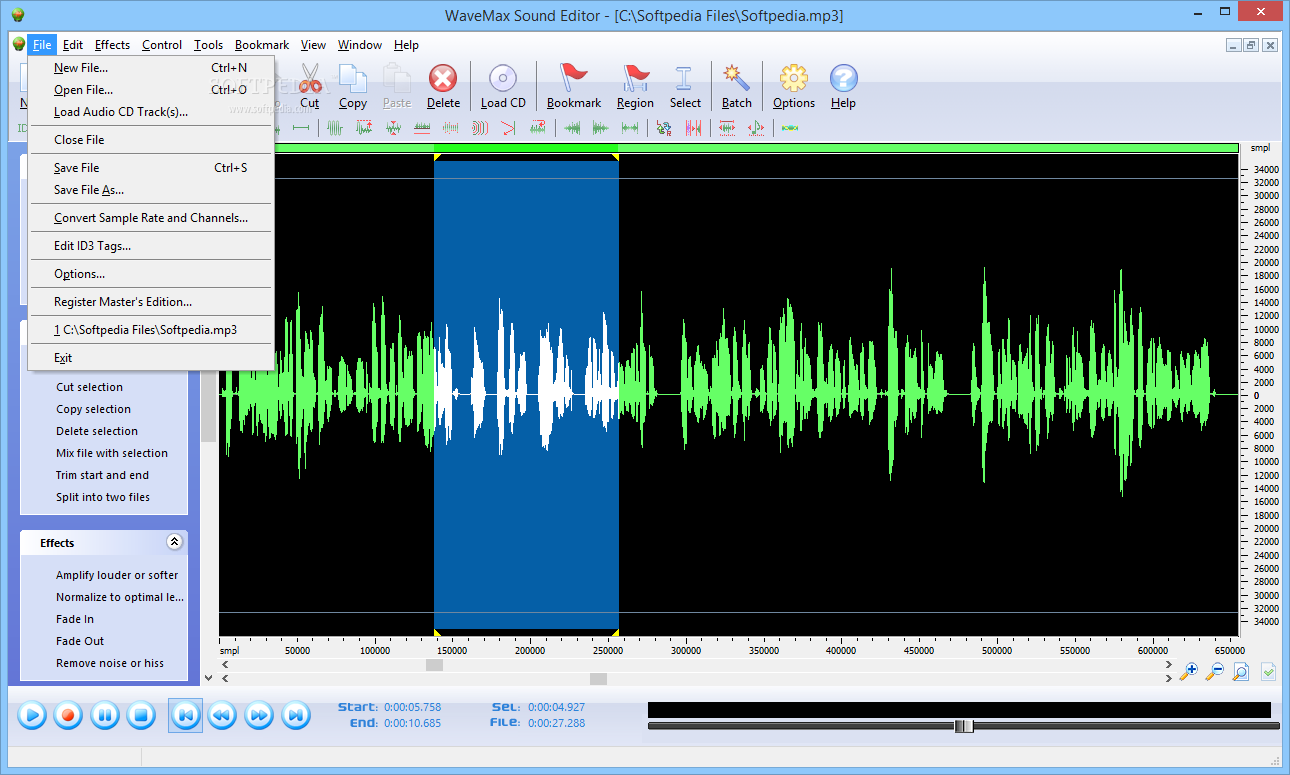Click the green horizontal line-span icon
1290x775 pixels.
(301, 128)
